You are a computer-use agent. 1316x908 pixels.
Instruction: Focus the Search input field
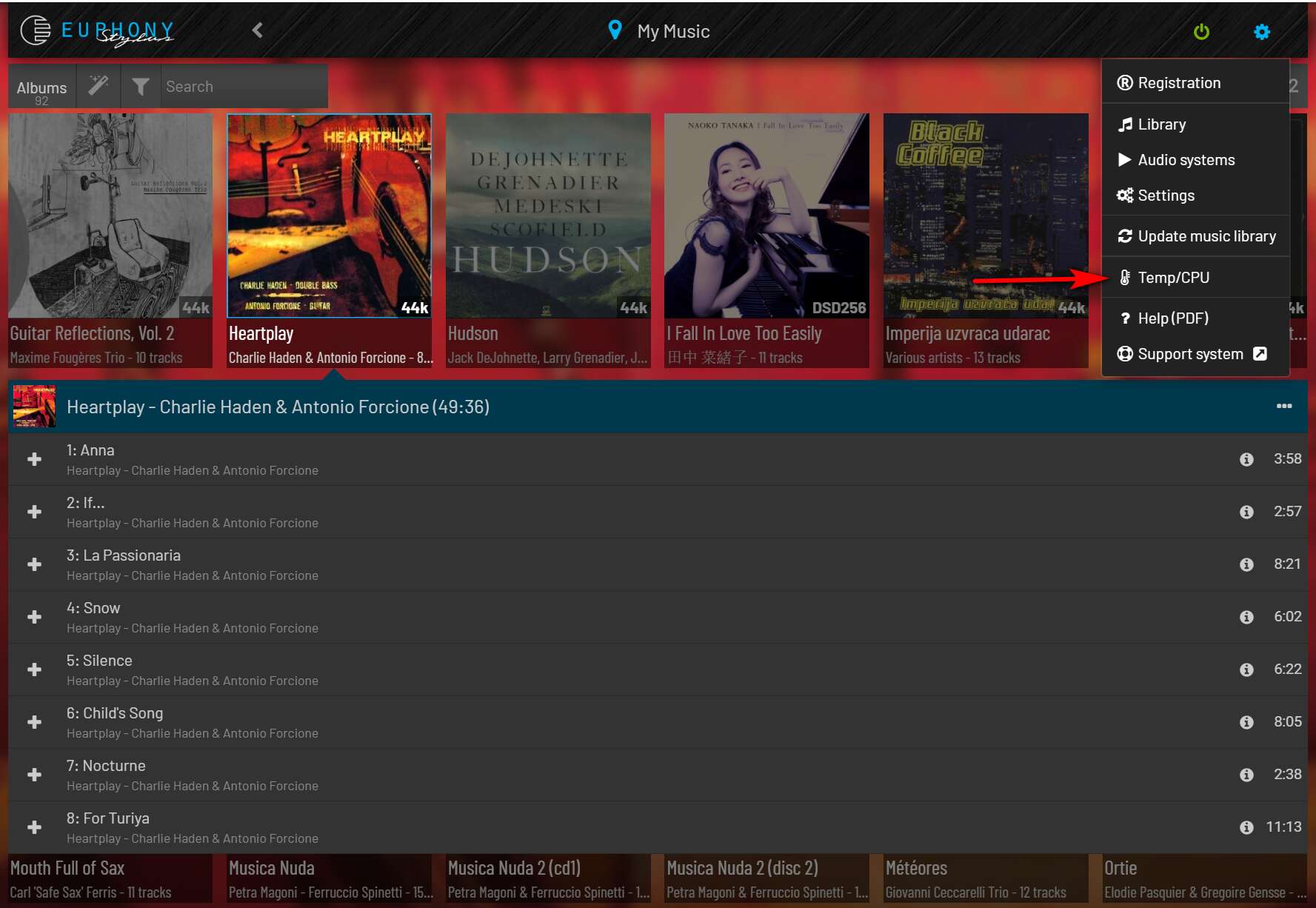(244, 87)
